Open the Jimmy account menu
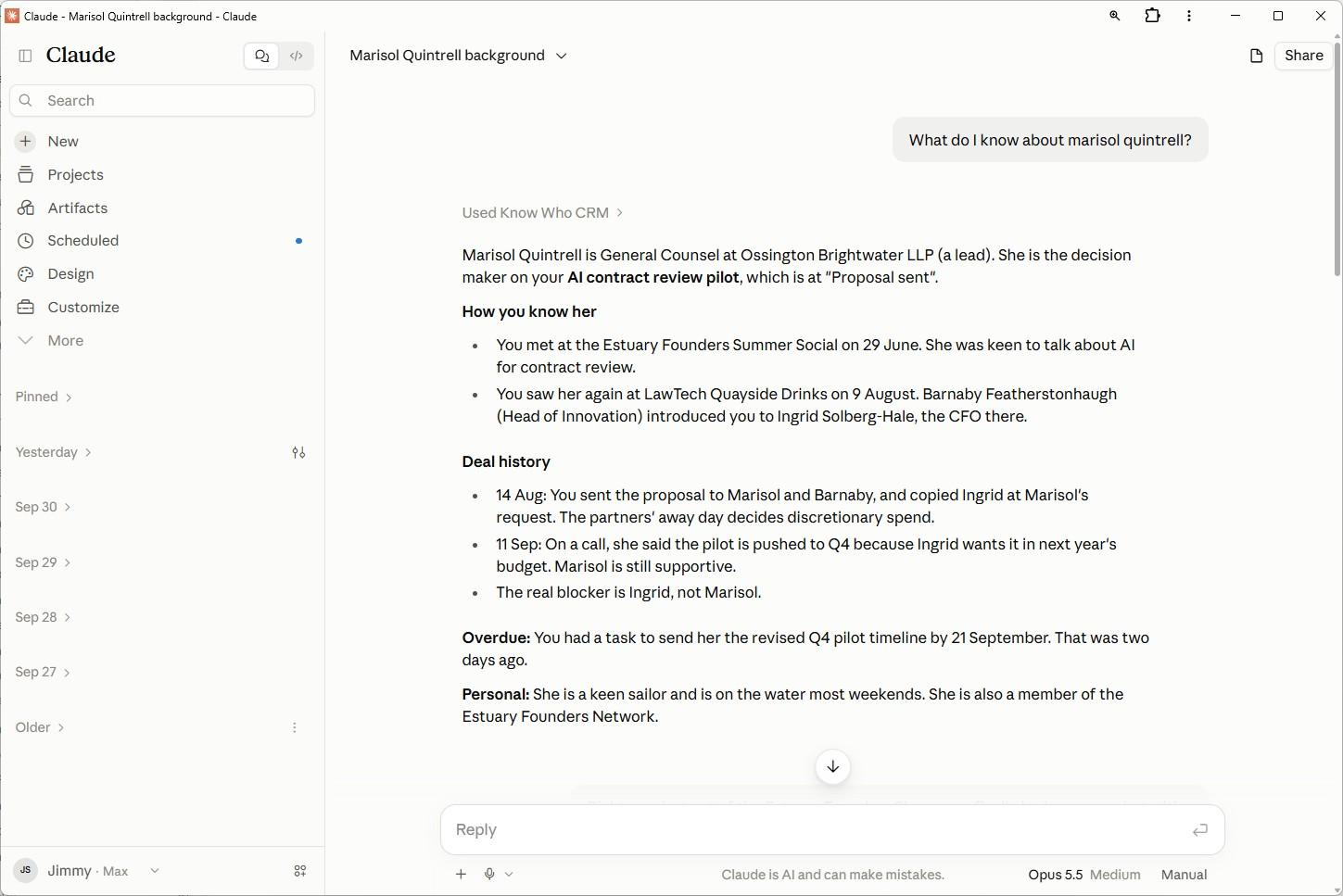 point(87,871)
